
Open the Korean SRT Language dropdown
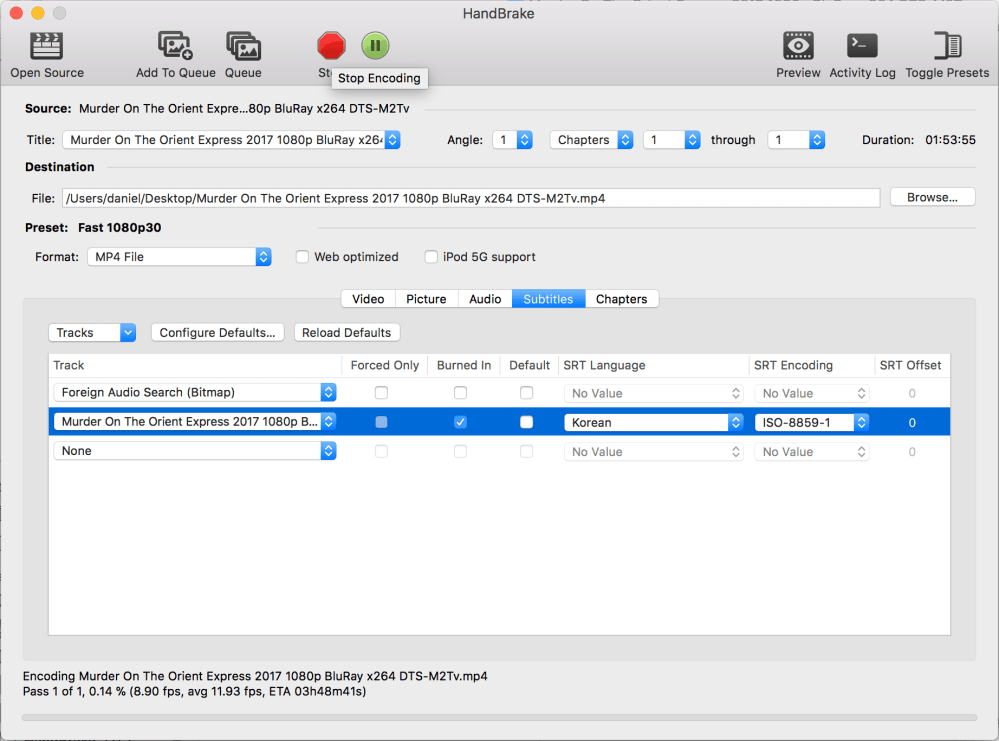pyautogui.click(x=654, y=422)
